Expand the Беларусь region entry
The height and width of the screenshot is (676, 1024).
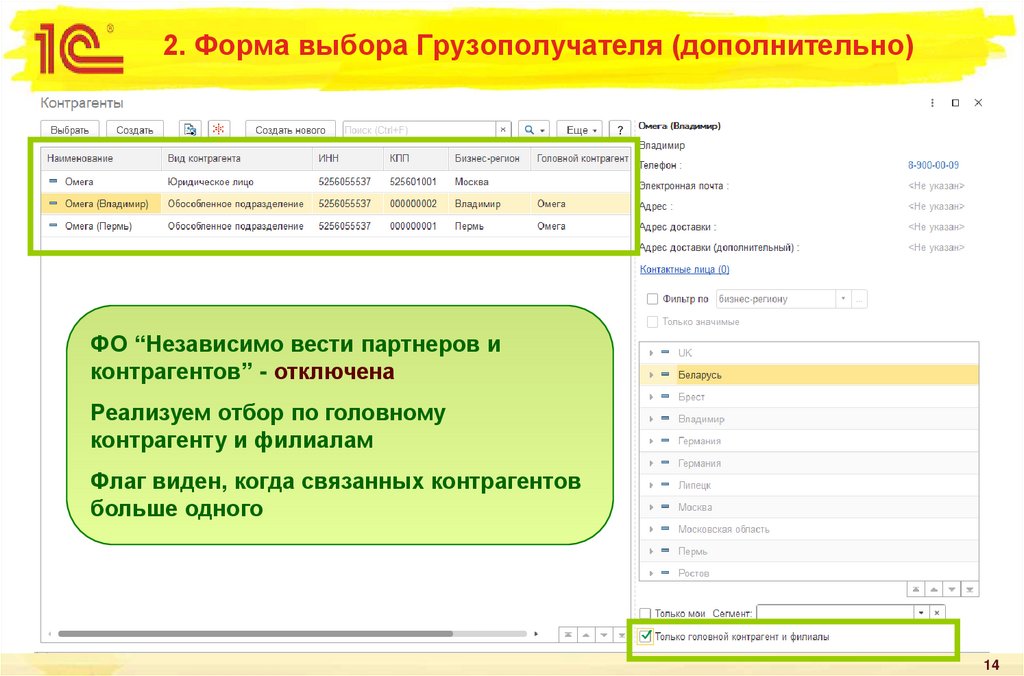pyautogui.click(x=652, y=375)
